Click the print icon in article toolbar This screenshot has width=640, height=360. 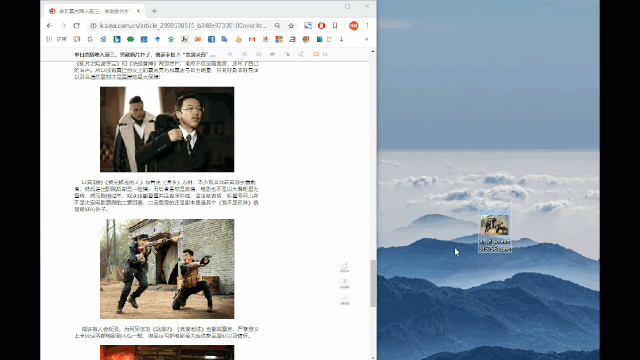tap(272, 54)
